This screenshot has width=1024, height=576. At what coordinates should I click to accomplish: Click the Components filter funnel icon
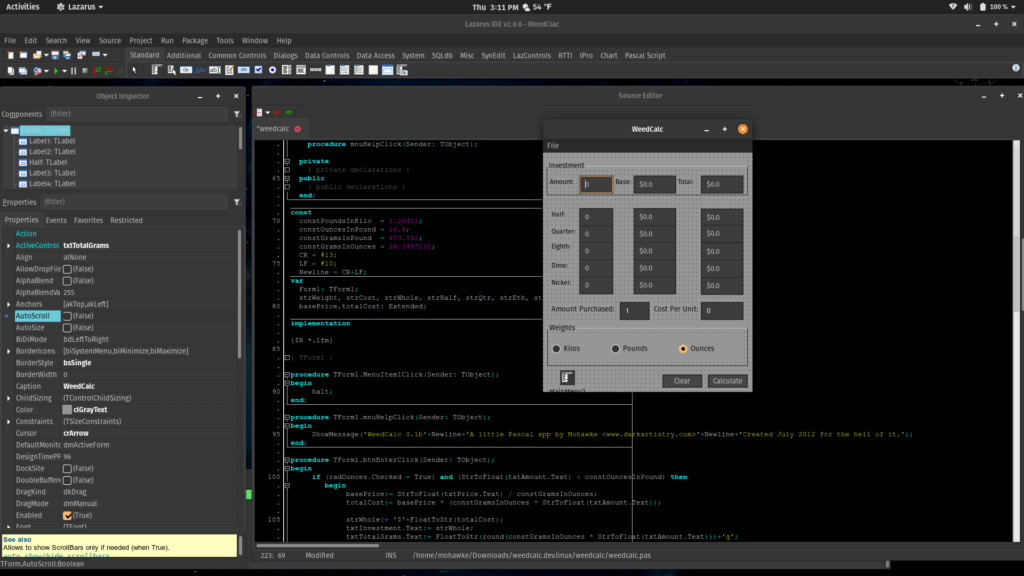coord(237,115)
